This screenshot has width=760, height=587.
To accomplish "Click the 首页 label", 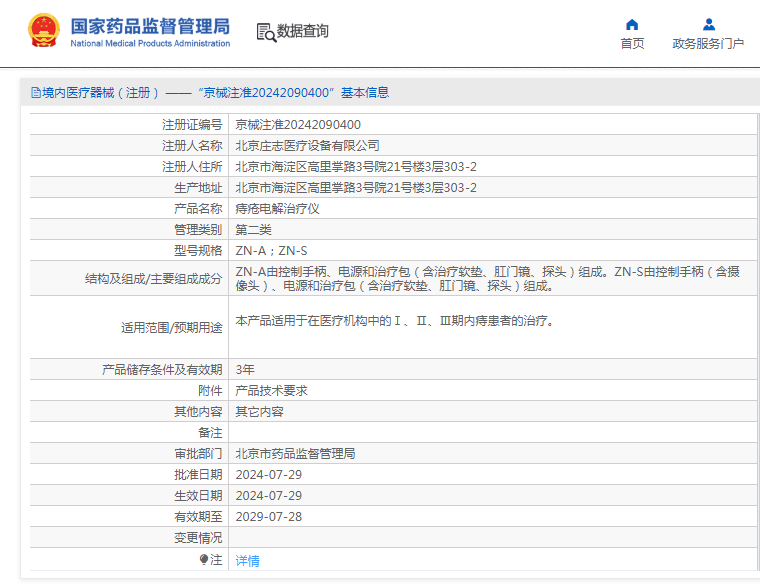I will pyautogui.click(x=632, y=44).
